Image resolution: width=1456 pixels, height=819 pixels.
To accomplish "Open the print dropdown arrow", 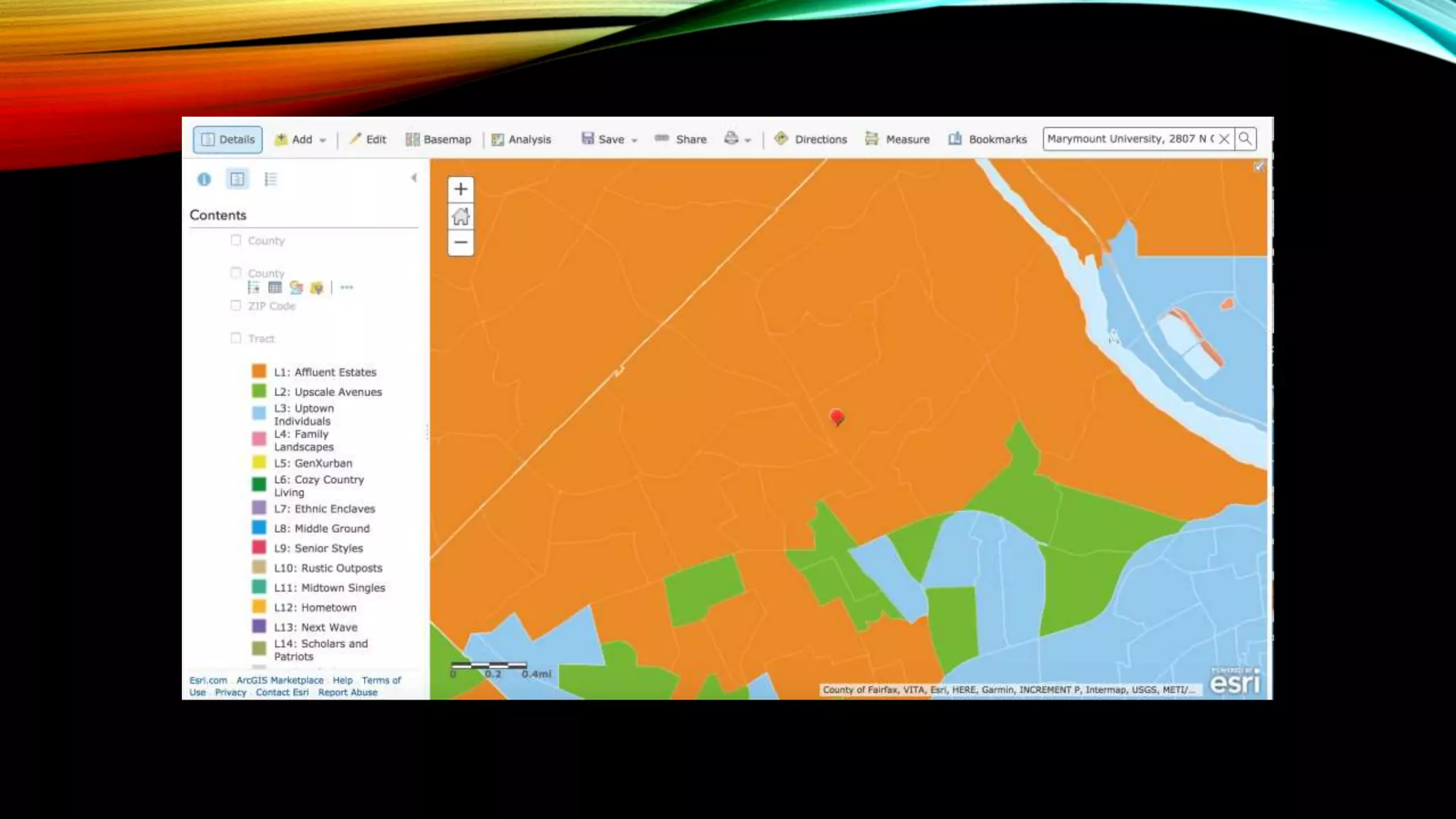I will [x=747, y=140].
